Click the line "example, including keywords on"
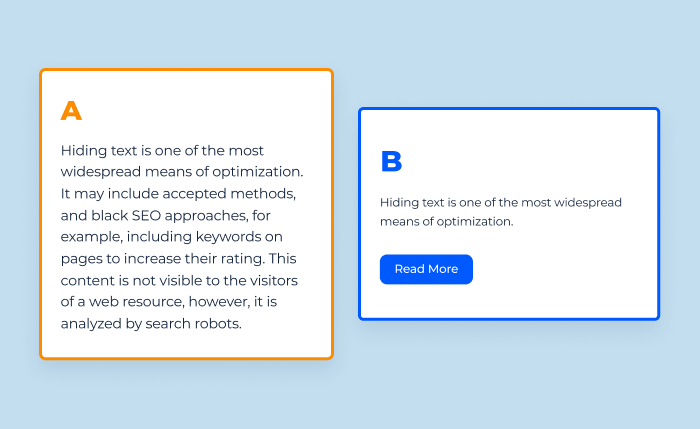Image resolution: width=700 pixels, height=429 pixels. coord(171,237)
